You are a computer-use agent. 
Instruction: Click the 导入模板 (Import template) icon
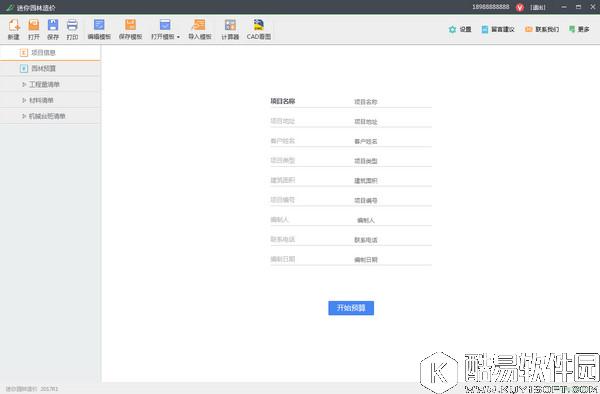click(199, 25)
